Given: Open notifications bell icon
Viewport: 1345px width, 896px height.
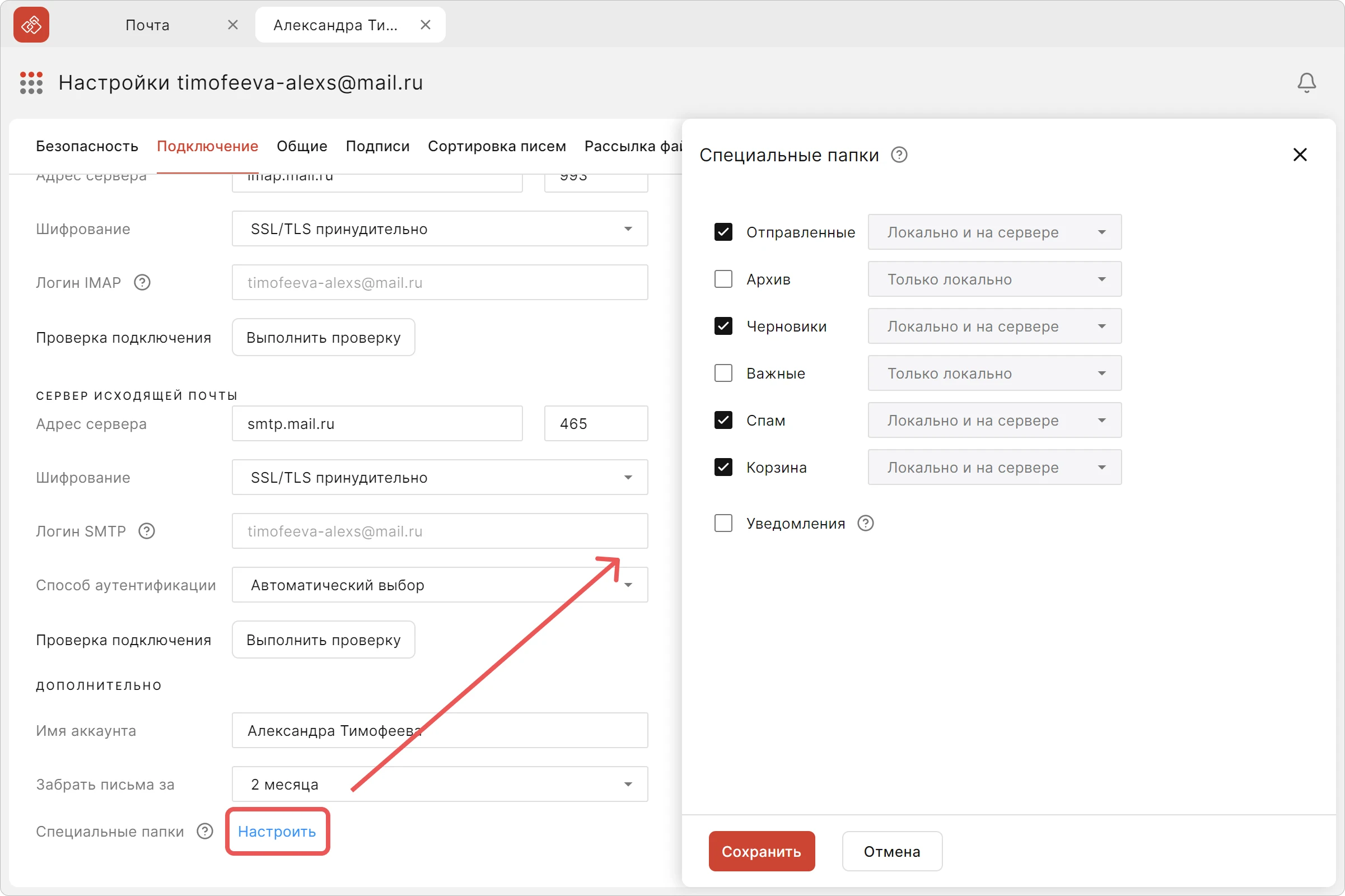Looking at the screenshot, I should (x=1306, y=83).
